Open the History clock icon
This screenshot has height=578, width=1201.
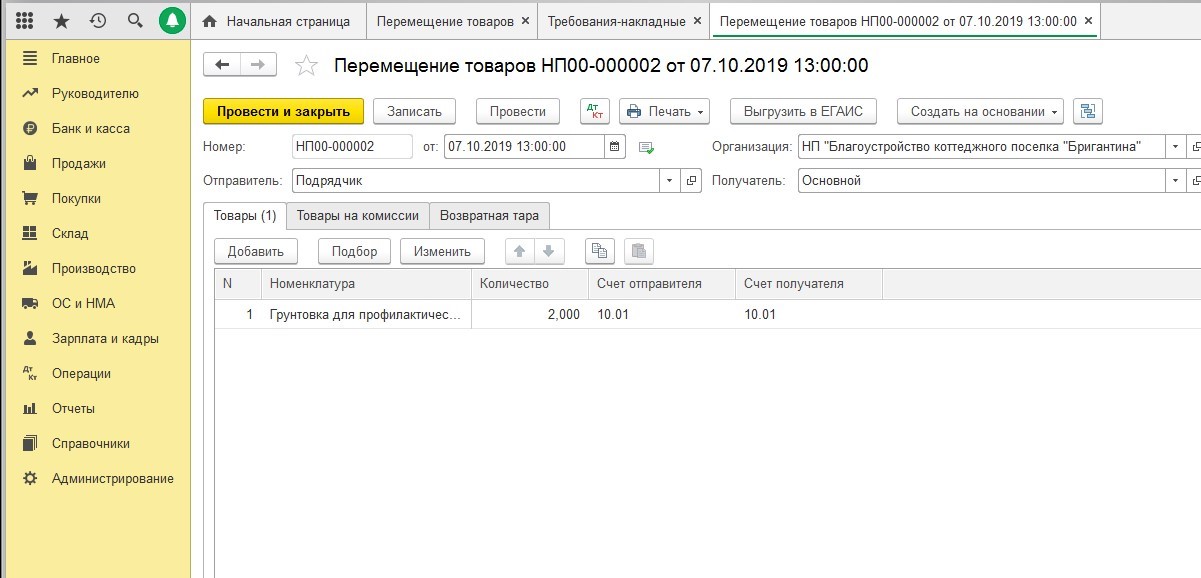(98, 20)
